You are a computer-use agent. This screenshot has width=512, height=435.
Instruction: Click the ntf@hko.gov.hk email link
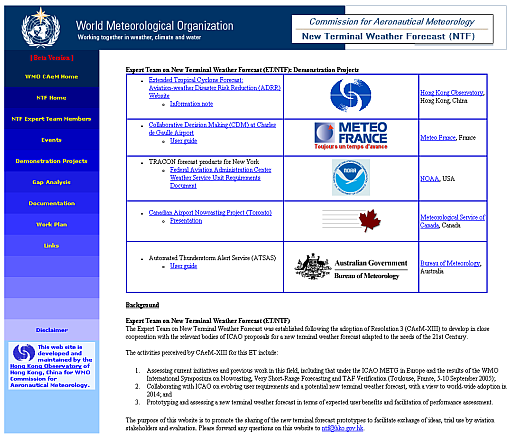342,428
